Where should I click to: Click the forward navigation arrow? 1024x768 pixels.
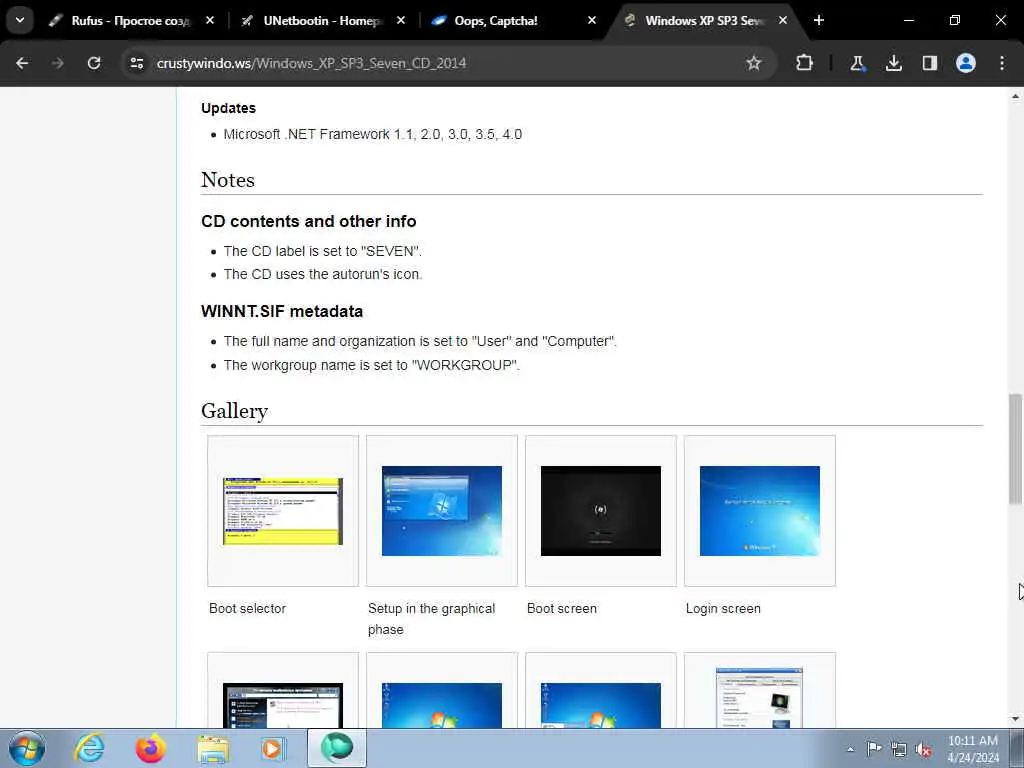57,63
